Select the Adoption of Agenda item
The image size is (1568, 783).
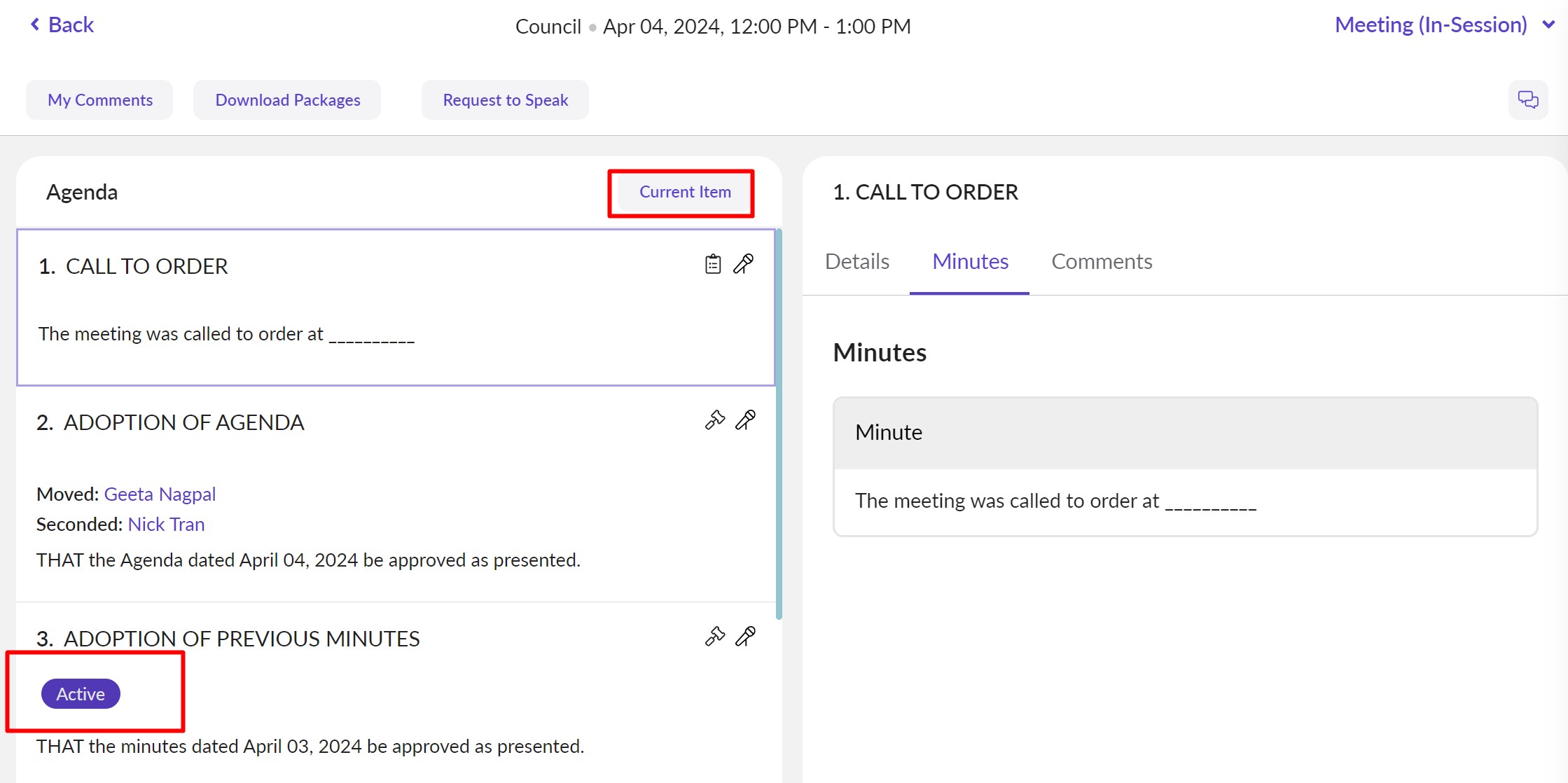pos(183,422)
